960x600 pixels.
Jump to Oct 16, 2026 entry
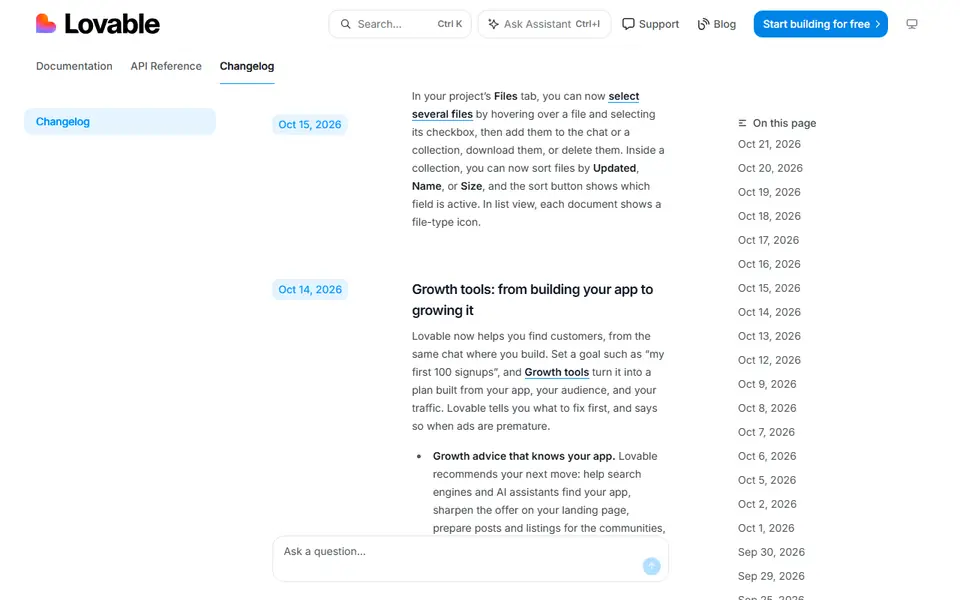point(769,264)
